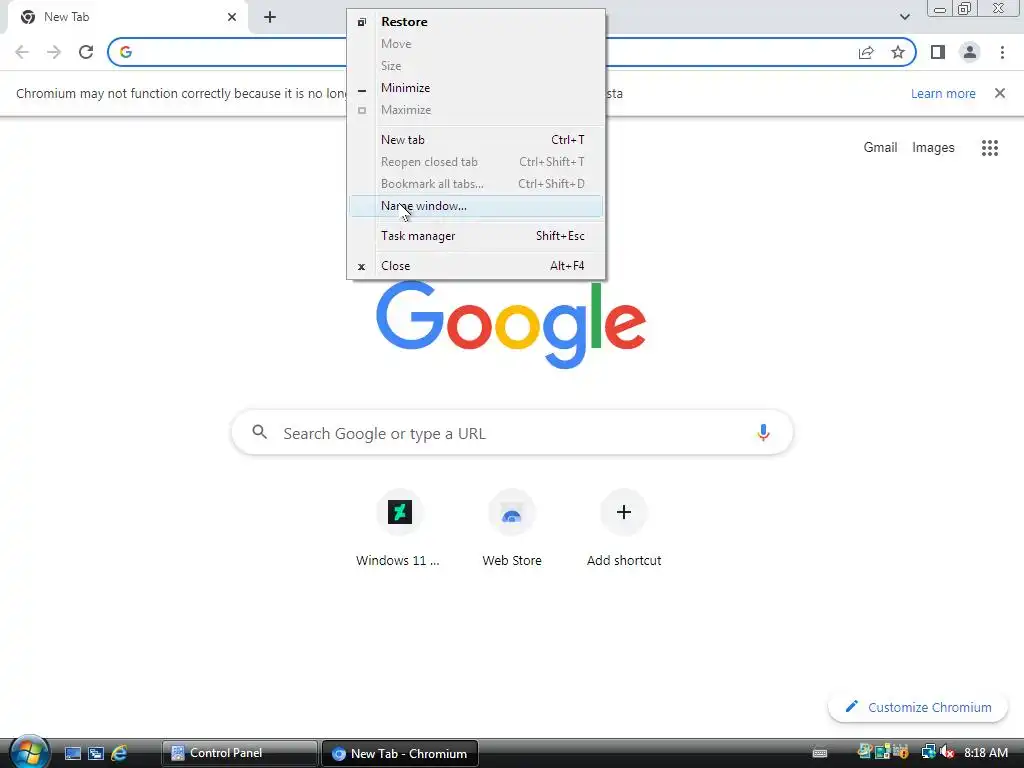Bookmark this tab with the star icon
Viewport: 1024px width, 768px height.
click(898, 52)
